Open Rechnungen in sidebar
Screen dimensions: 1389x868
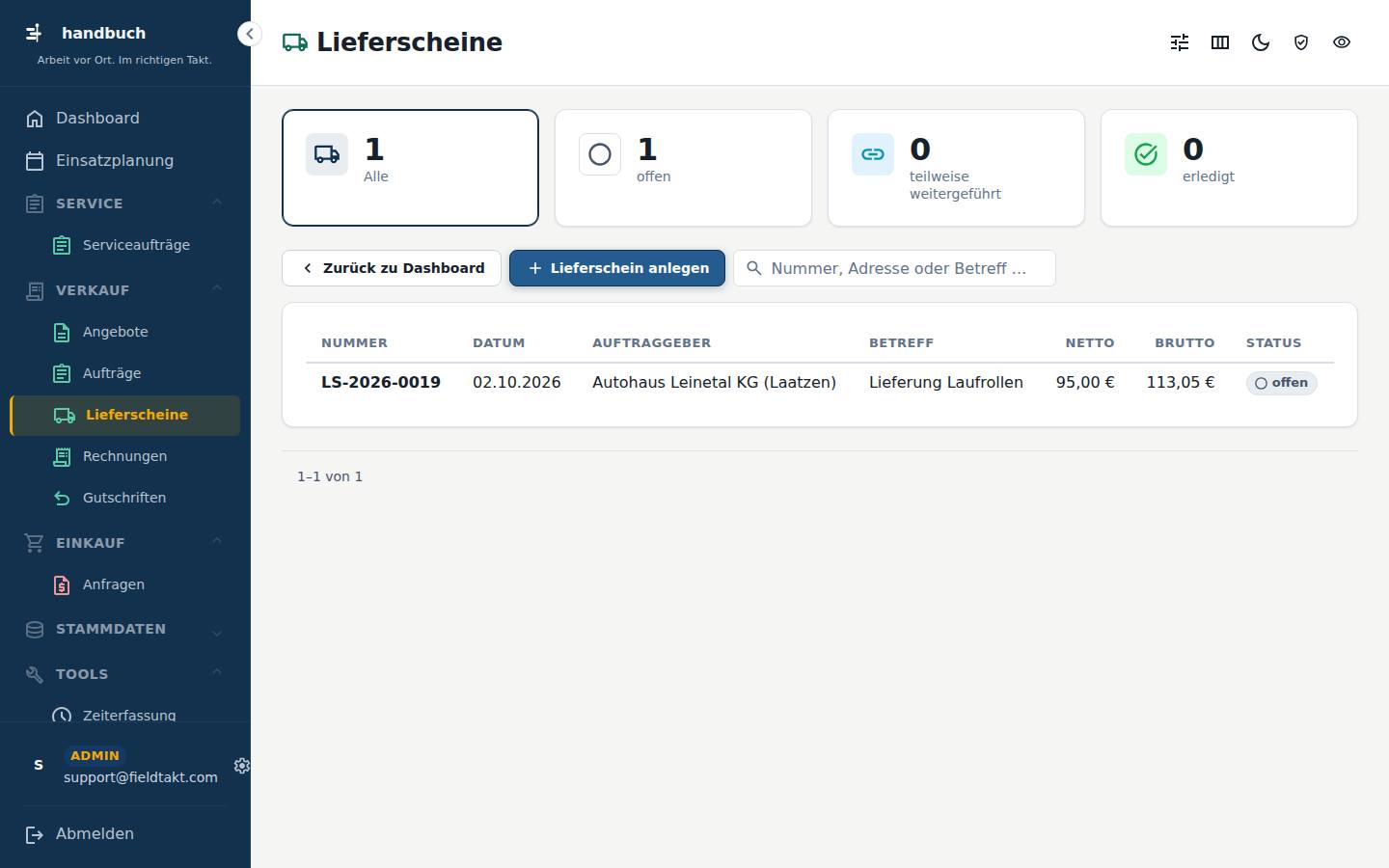[x=125, y=456]
